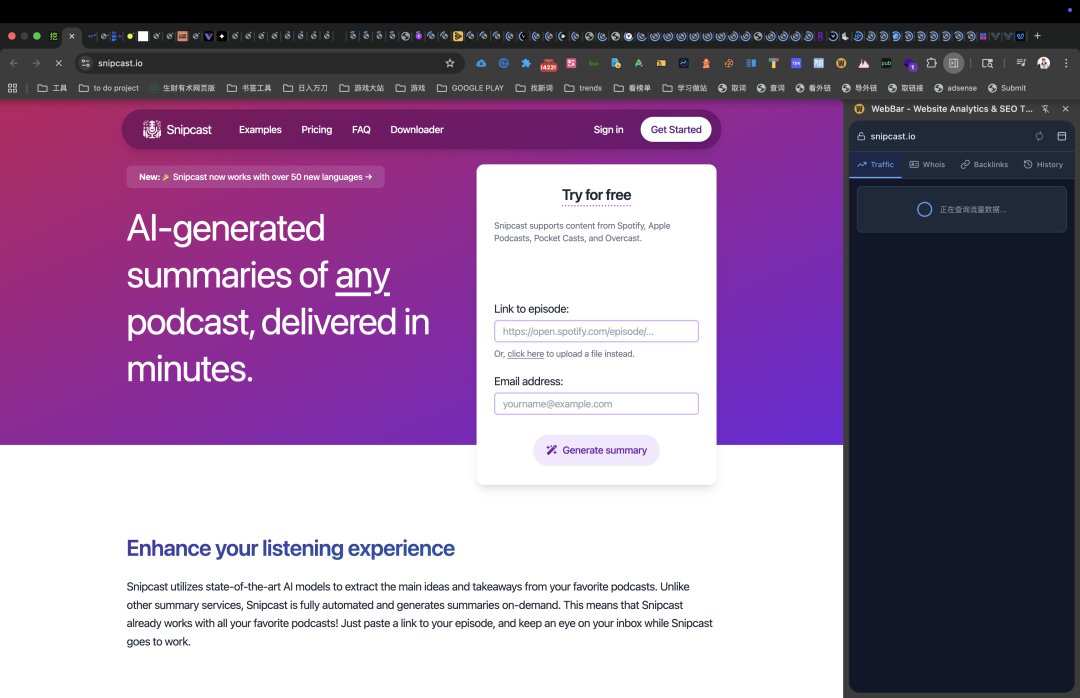Pin the WebBar side panel
The height and width of the screenshot is (698, 1080).
pos(1045,109)
